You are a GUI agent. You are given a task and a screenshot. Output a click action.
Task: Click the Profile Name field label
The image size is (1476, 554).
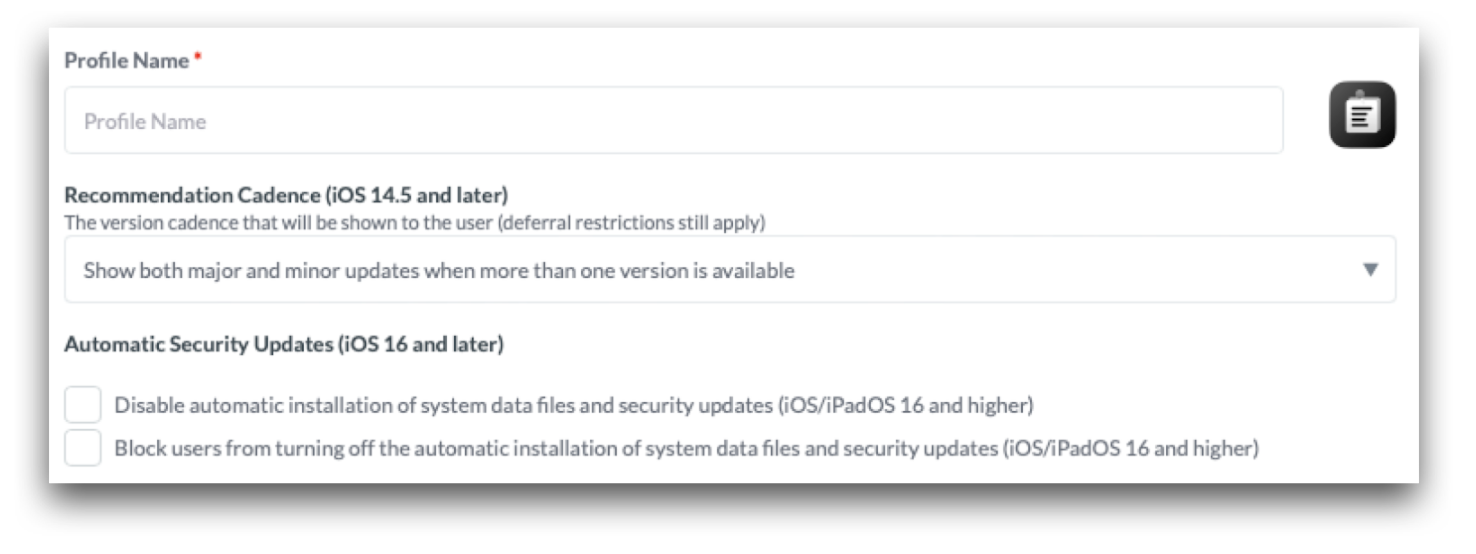pos(126,61)
